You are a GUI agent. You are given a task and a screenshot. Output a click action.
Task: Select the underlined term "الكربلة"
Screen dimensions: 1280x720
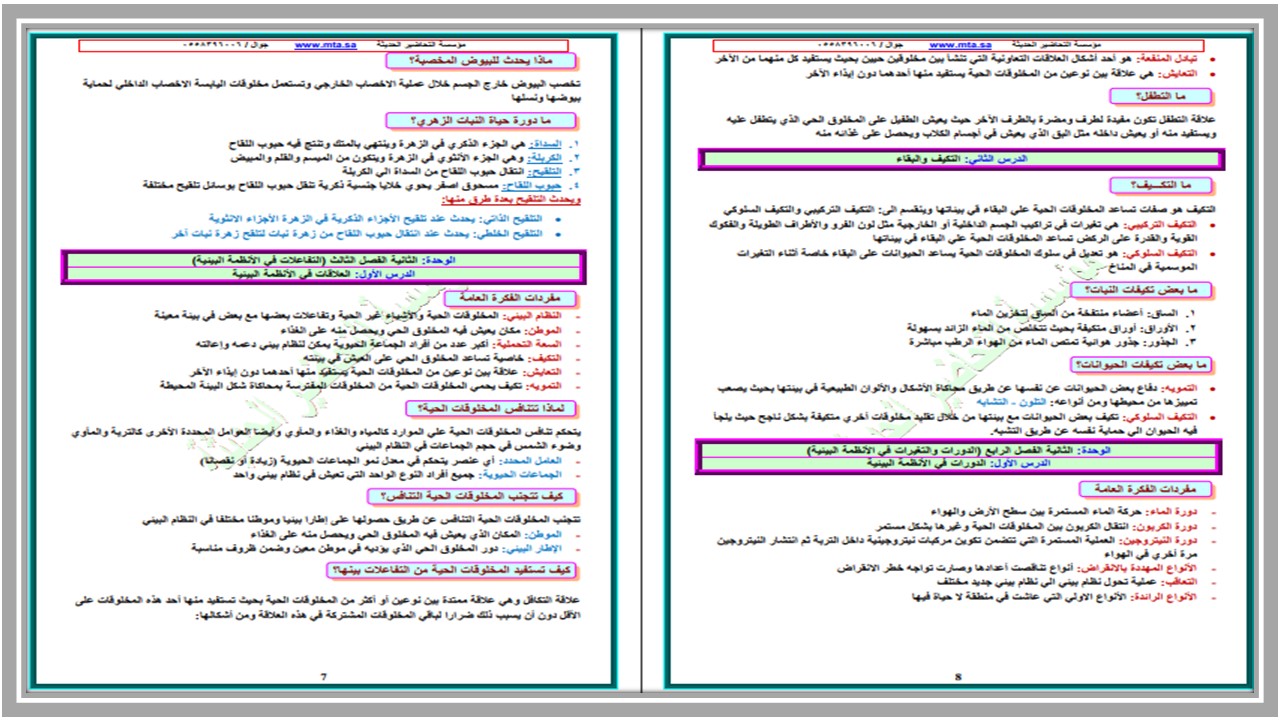[548, 158]
